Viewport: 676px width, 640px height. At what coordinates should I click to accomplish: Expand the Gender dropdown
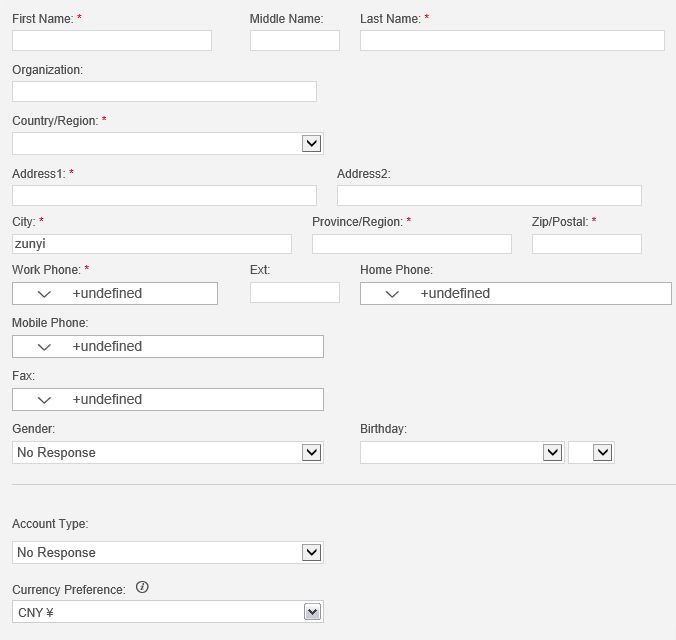pyautogui.click(x=167, y=452)
